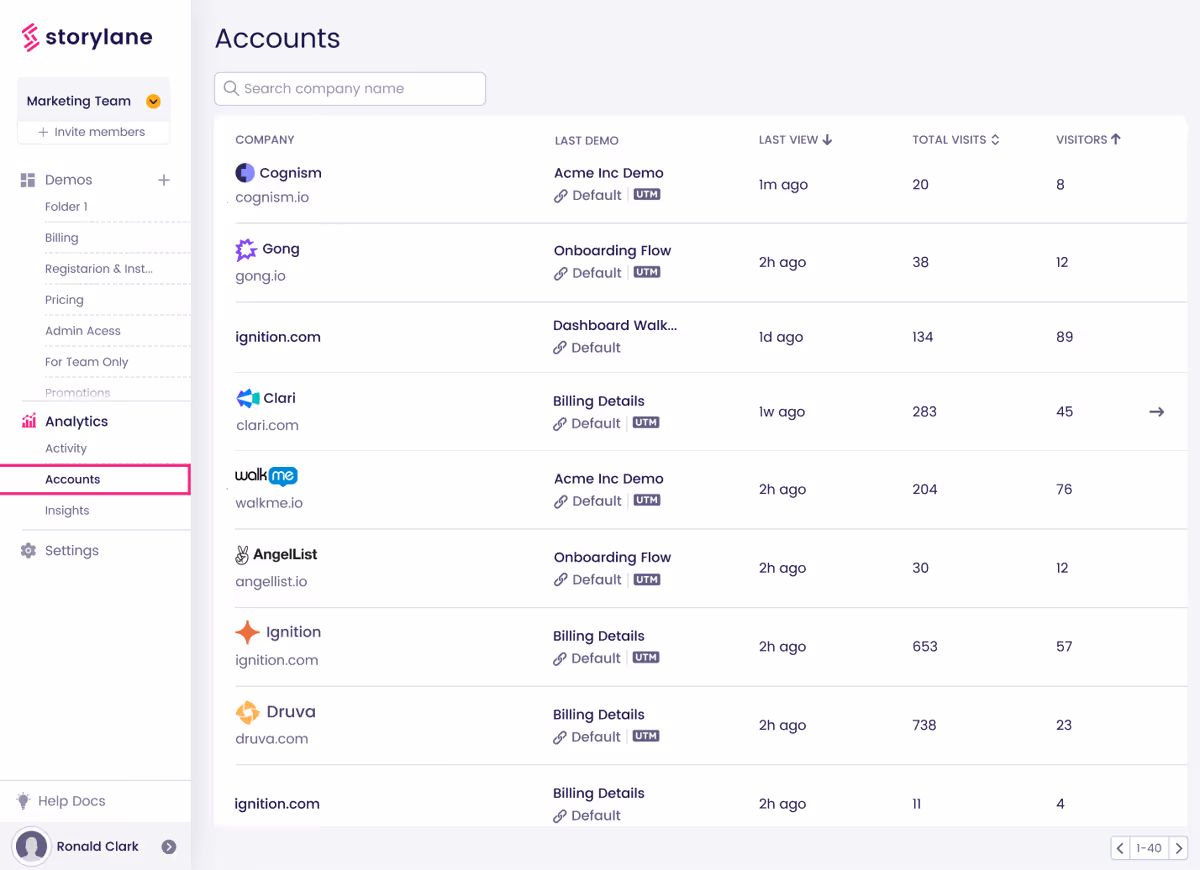Image resolution: width=1200 pixels, height=870 pixels.
Task: Click gong.io domain text
Action: tap(261, 276)
